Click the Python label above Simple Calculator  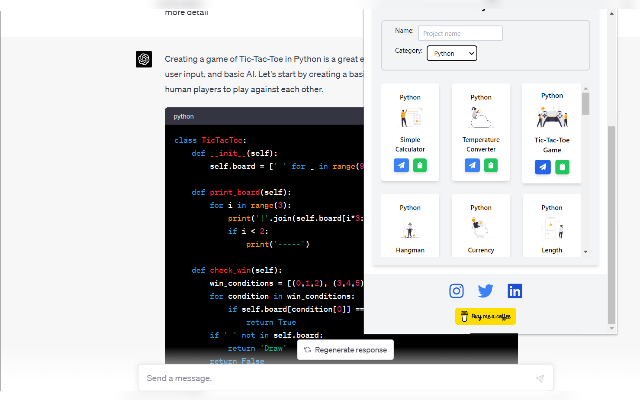click(x=410, y=97)
